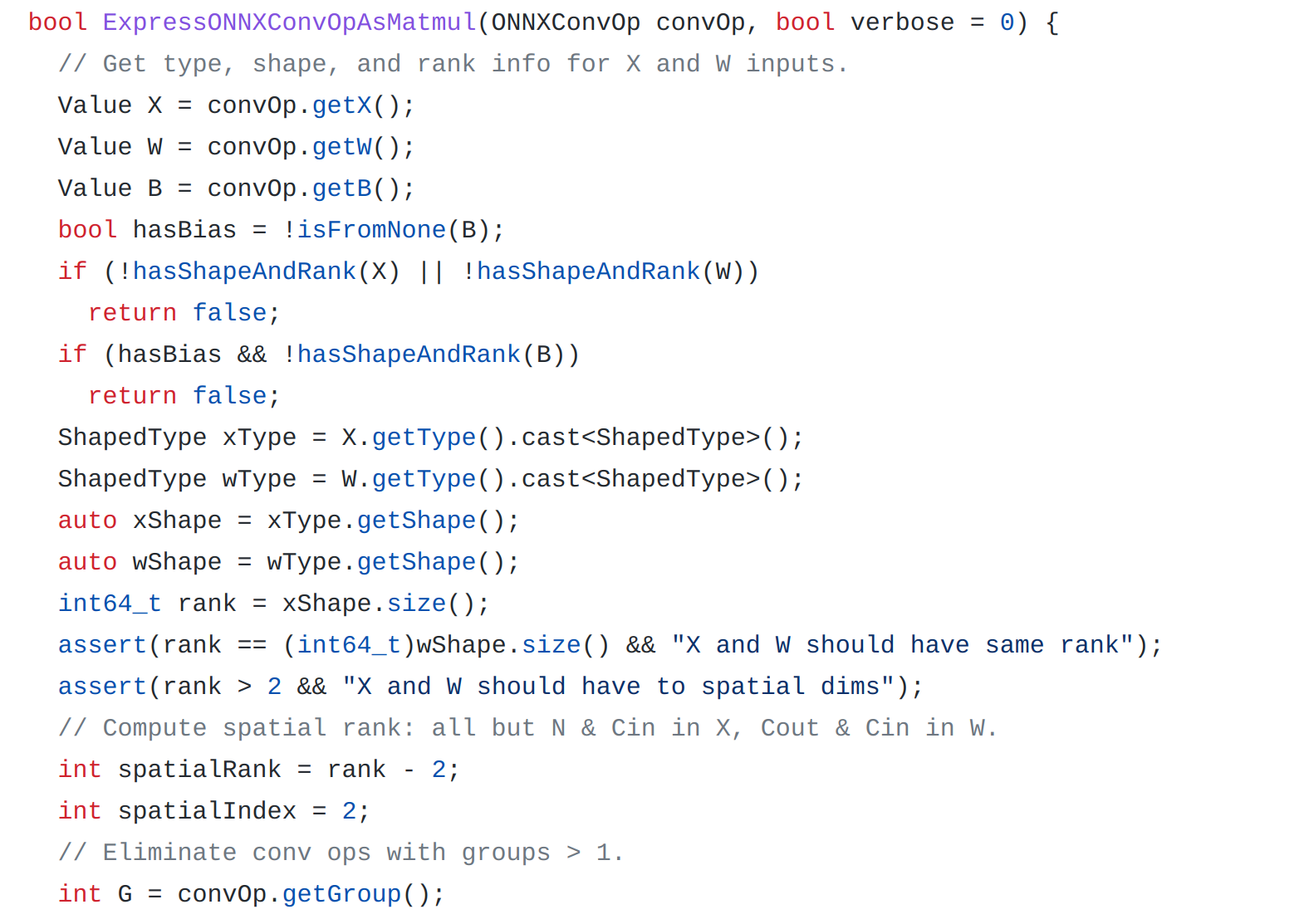Click the string "X and W should have same rank"

pyautogui.click(x=903, y=645)
